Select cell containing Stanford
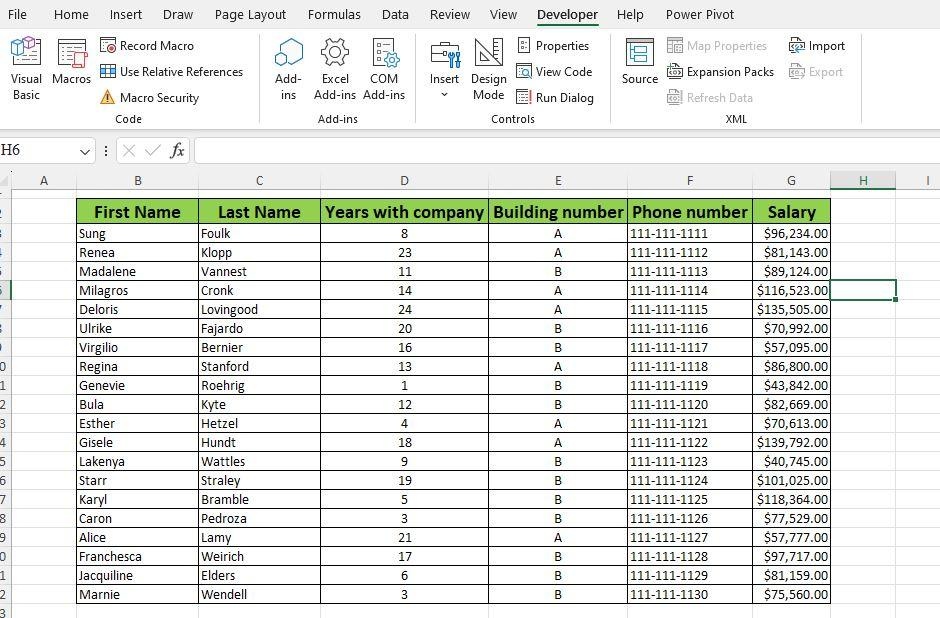 [x=260, y=367]
